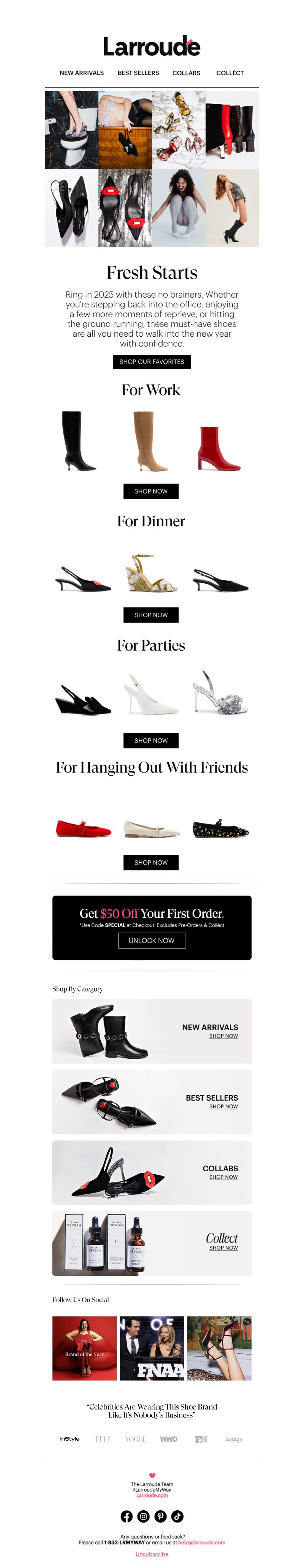The width and height of the screenshot is (304, 1568).
Task: Click the Brand of the Year thumbnail
Action: [x=84, y=1348]
